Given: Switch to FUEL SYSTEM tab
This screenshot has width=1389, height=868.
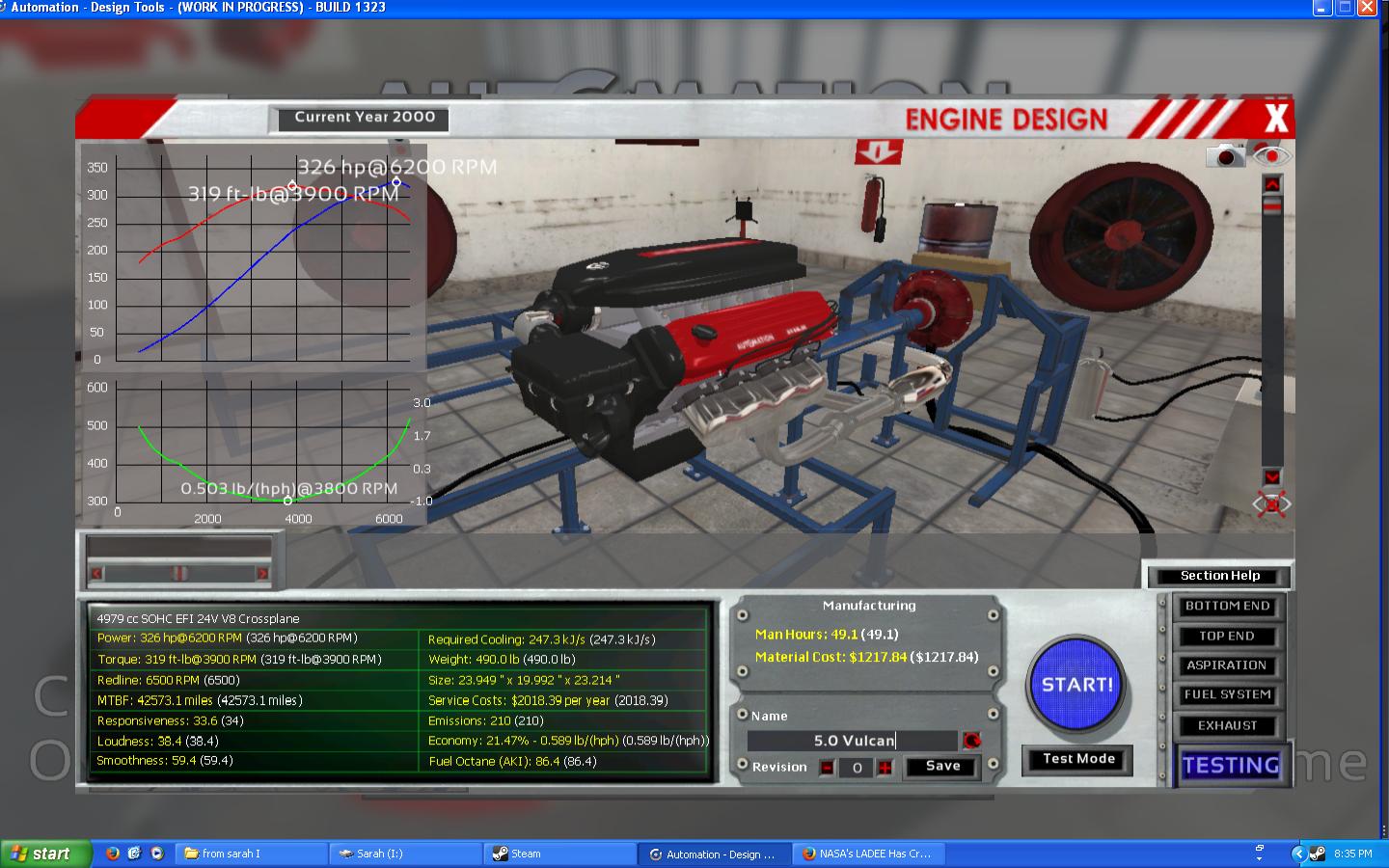Looking at the screenshot, I should [x=1227, y=694].
